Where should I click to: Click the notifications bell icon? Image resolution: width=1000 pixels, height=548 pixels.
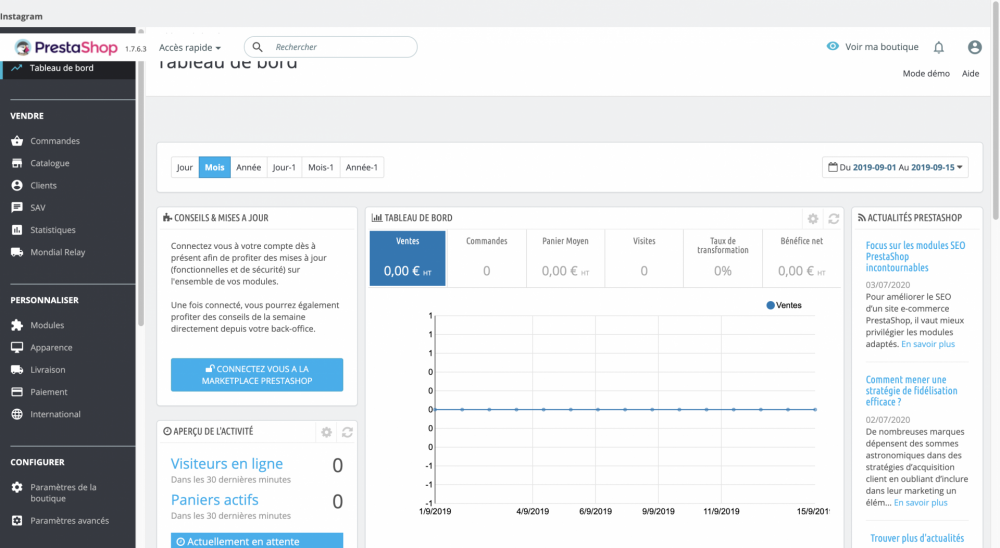pos(938,47)
